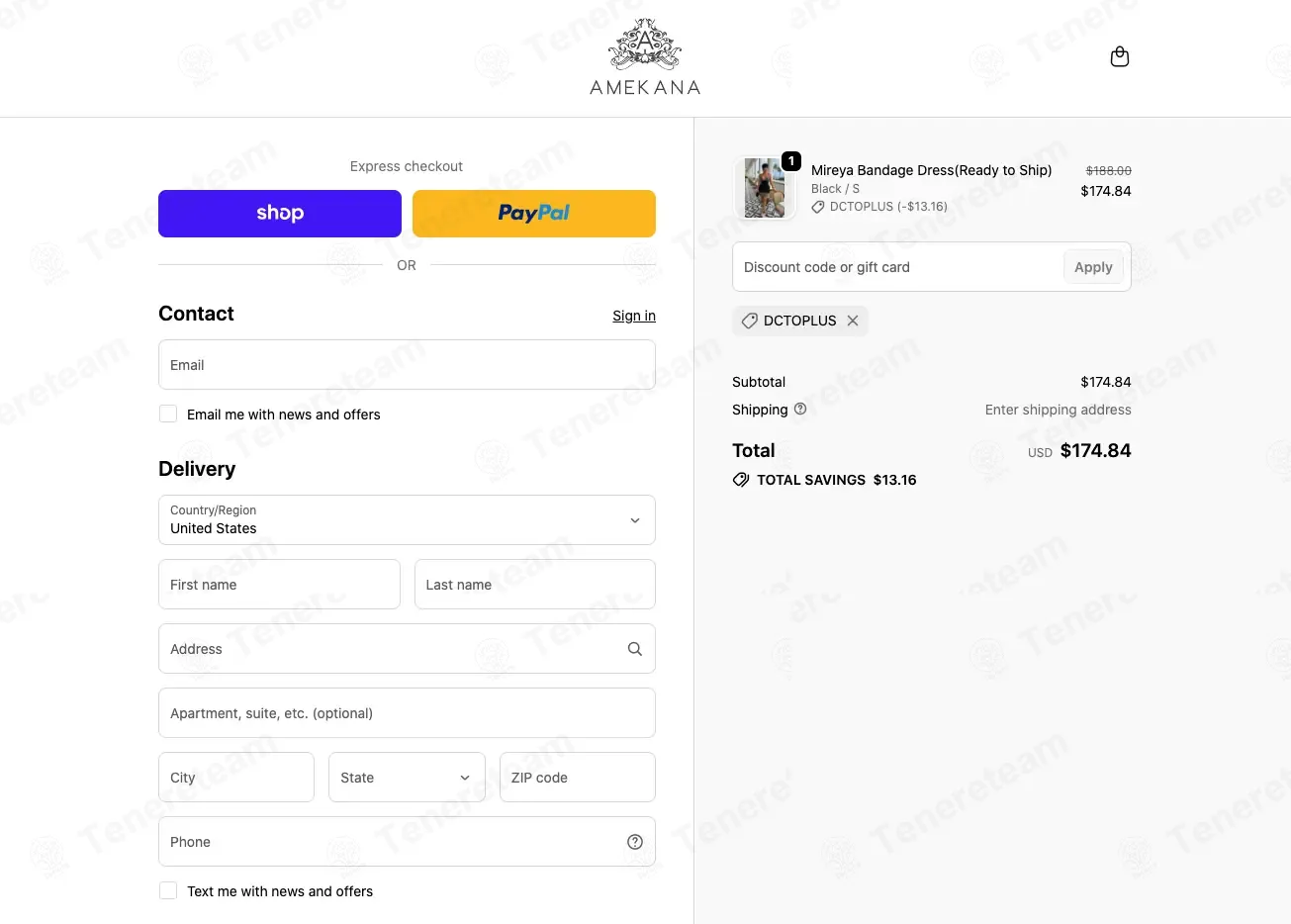This screenshot has height=924, width=1291.
Task: Choose PayPal express checkout
Action: click(x=534, y=214)
